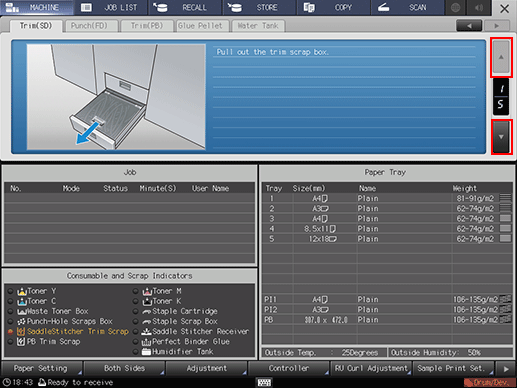Click the SaddleStitcher Trim Scrap icon
Screen dimensions: 517x388
[x=21, y=332]
